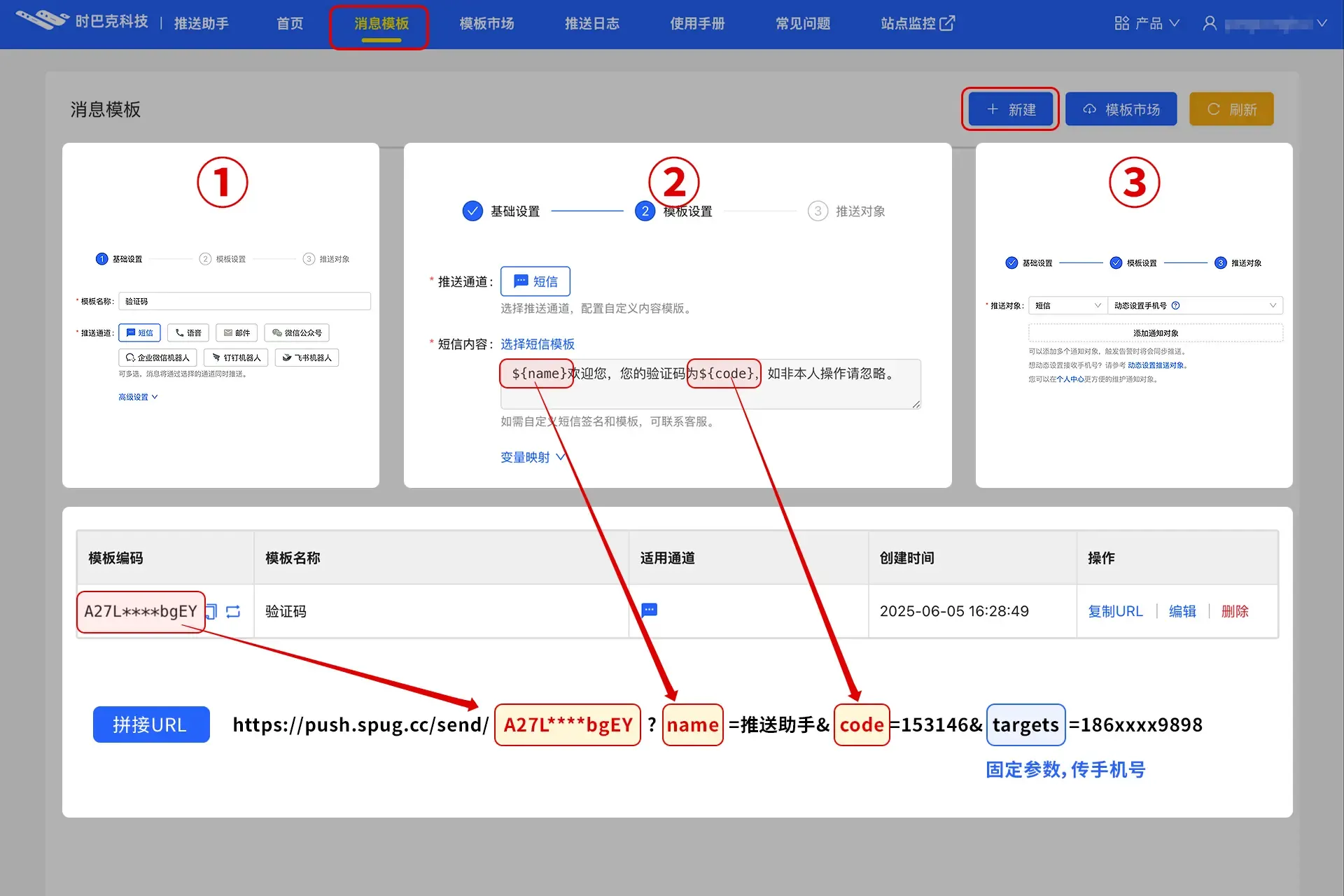Image resolution: width=1344 pixels, height=896 pixels.
Task: Click the 创建时间 column header
Action: click(x=907, y=558)
